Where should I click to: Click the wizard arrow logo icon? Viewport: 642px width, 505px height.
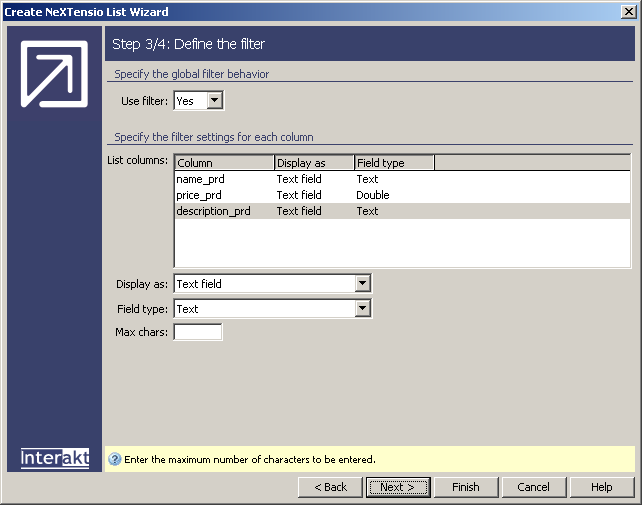point(54,74)
